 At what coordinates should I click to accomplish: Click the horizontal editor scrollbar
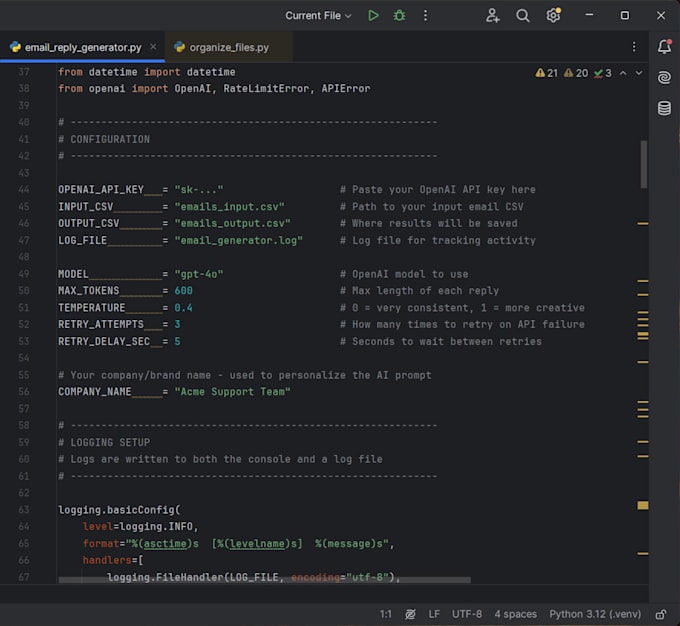264,580
